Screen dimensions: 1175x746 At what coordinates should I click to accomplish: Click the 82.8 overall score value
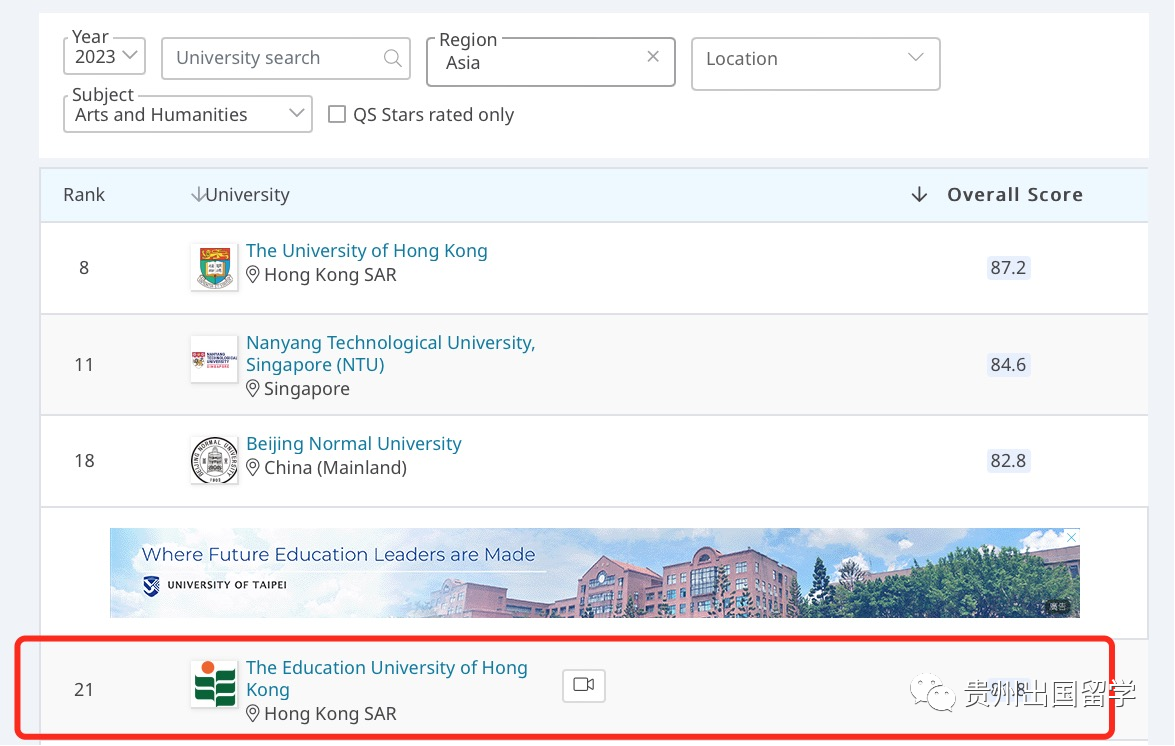coord(1008,461)
